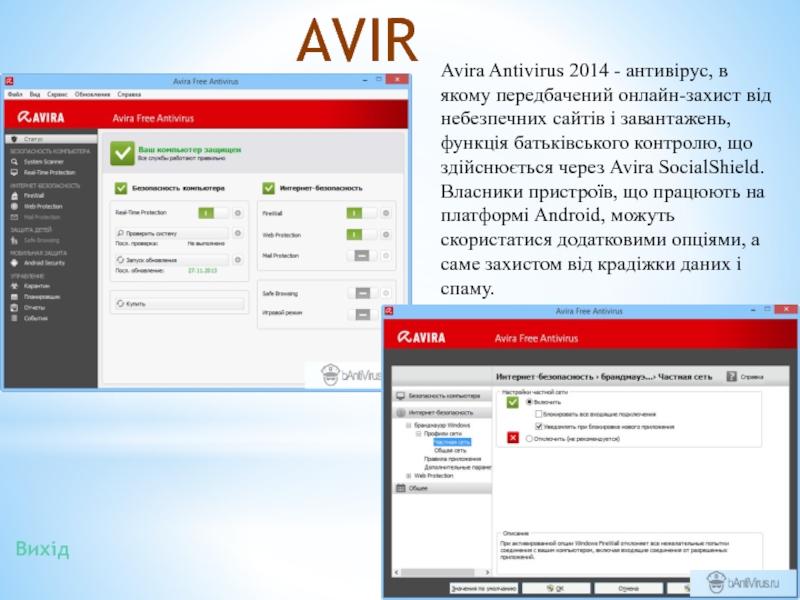Open Real-Time Protection in the sidebar
The height and width of the screenshot is (600, 800).
tap(49, 172)
